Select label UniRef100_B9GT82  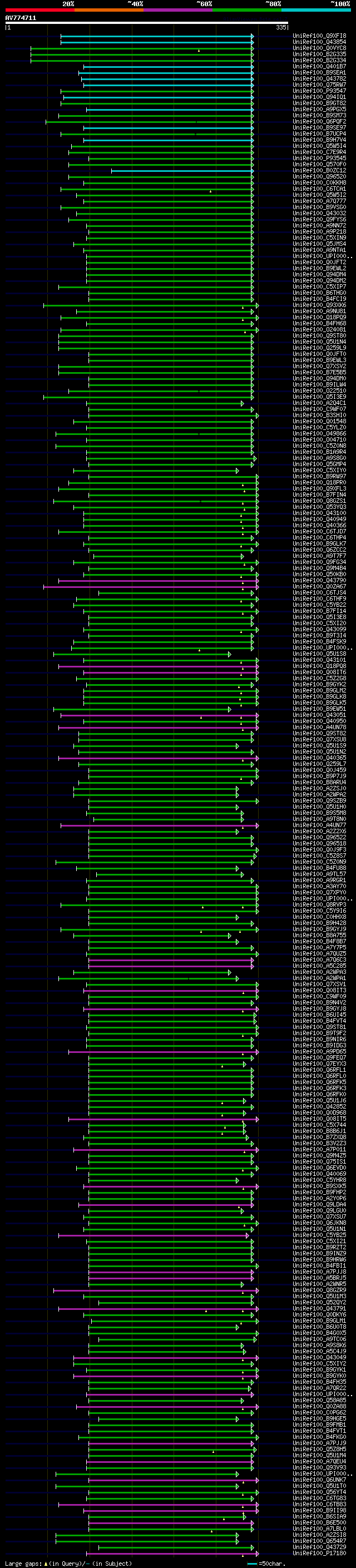[319, 103]
